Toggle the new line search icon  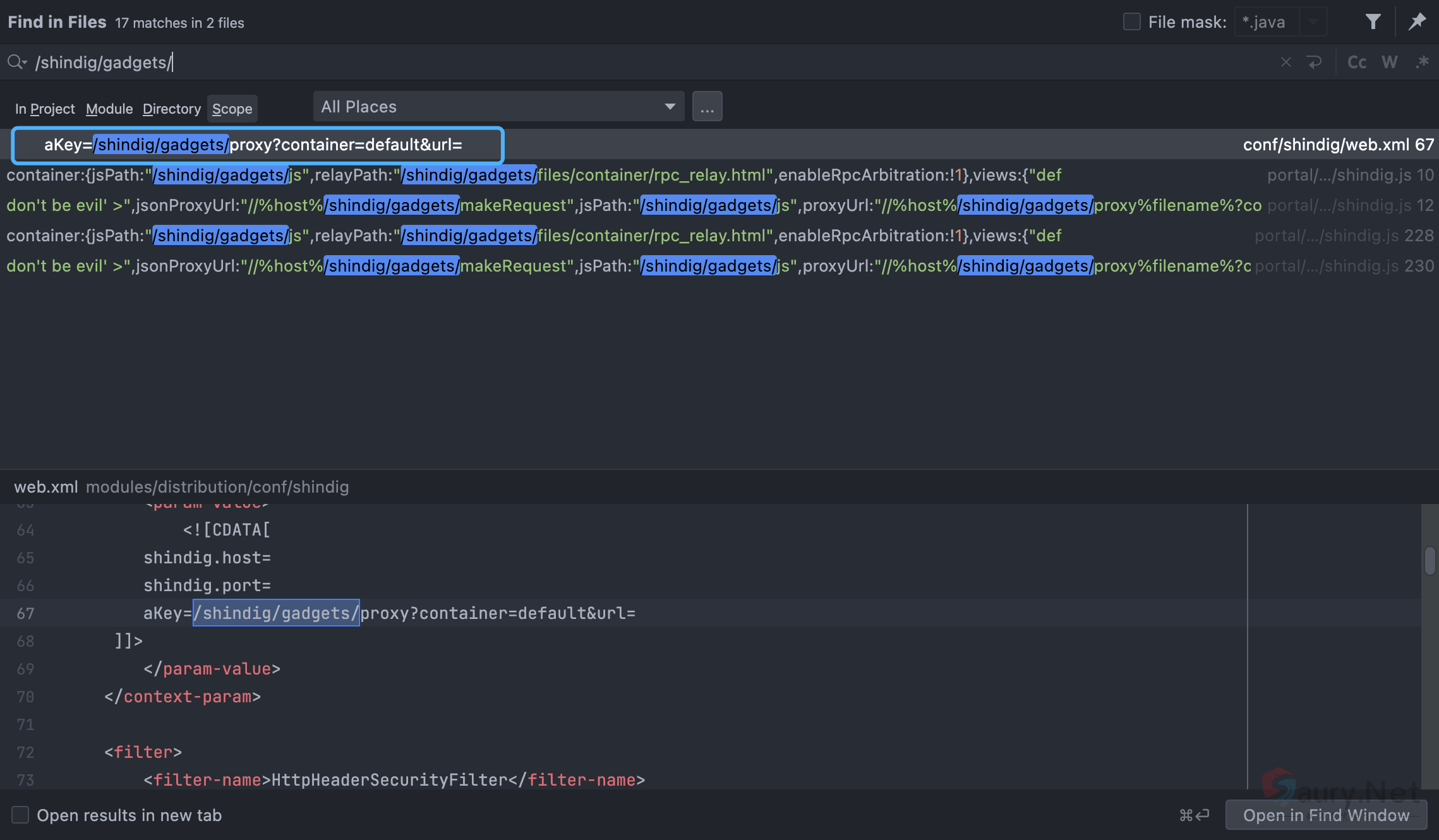click(x=1315, y=62)
